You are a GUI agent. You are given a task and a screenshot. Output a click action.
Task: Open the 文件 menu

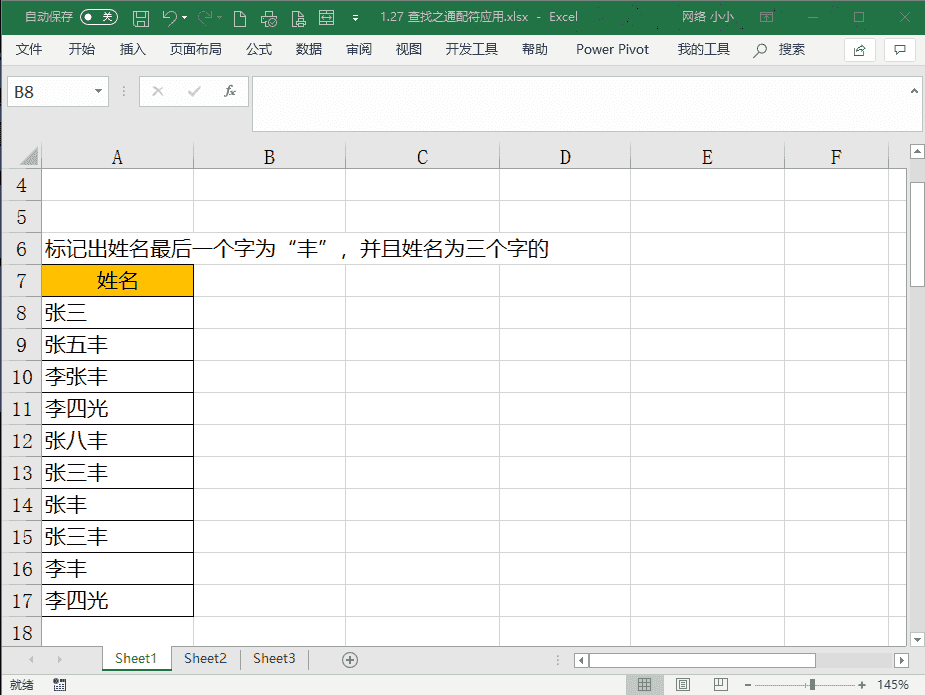click(29, 50)
